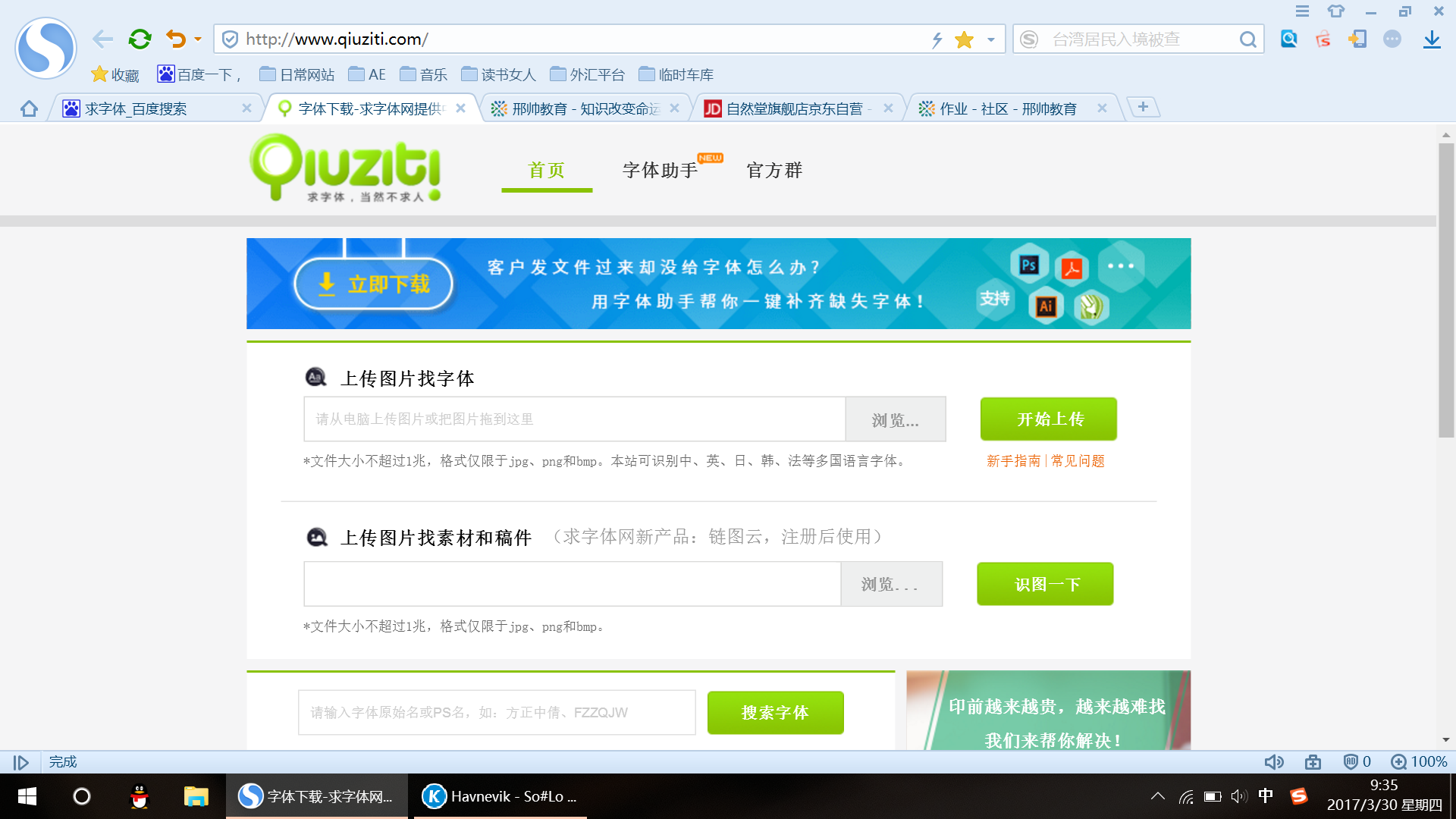
Task: Click the green 开始上传 button
Action: click(1048, 419)
